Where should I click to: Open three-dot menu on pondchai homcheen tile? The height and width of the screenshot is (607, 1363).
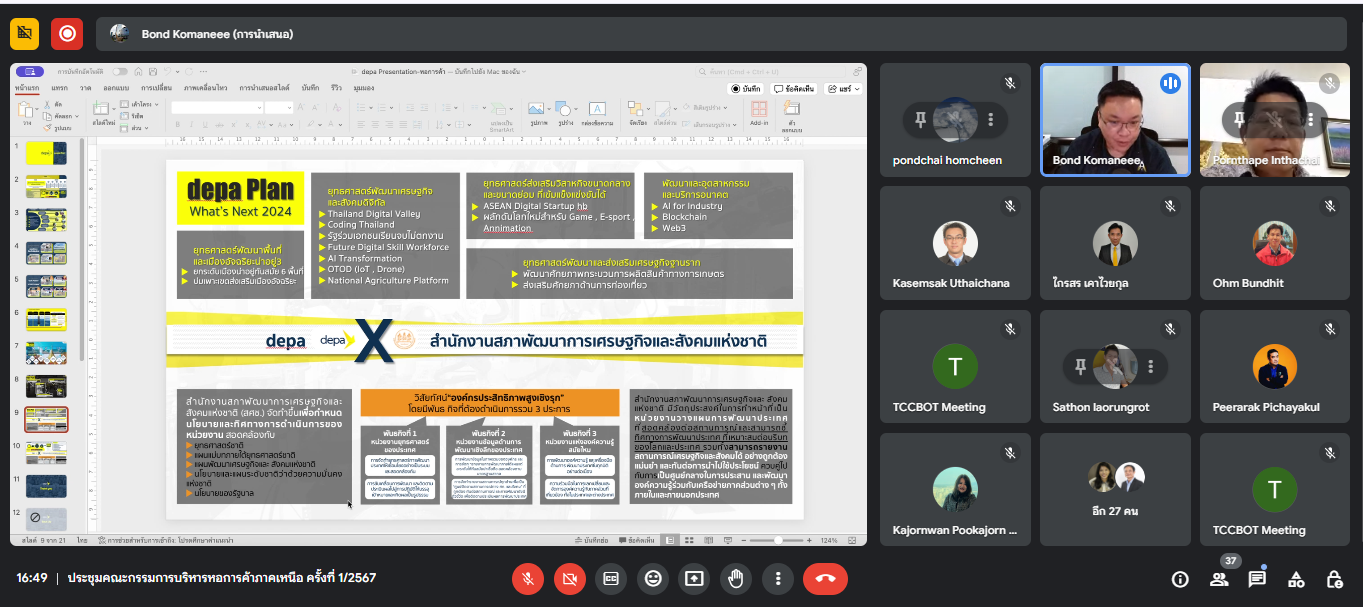(x=990, y=120)
